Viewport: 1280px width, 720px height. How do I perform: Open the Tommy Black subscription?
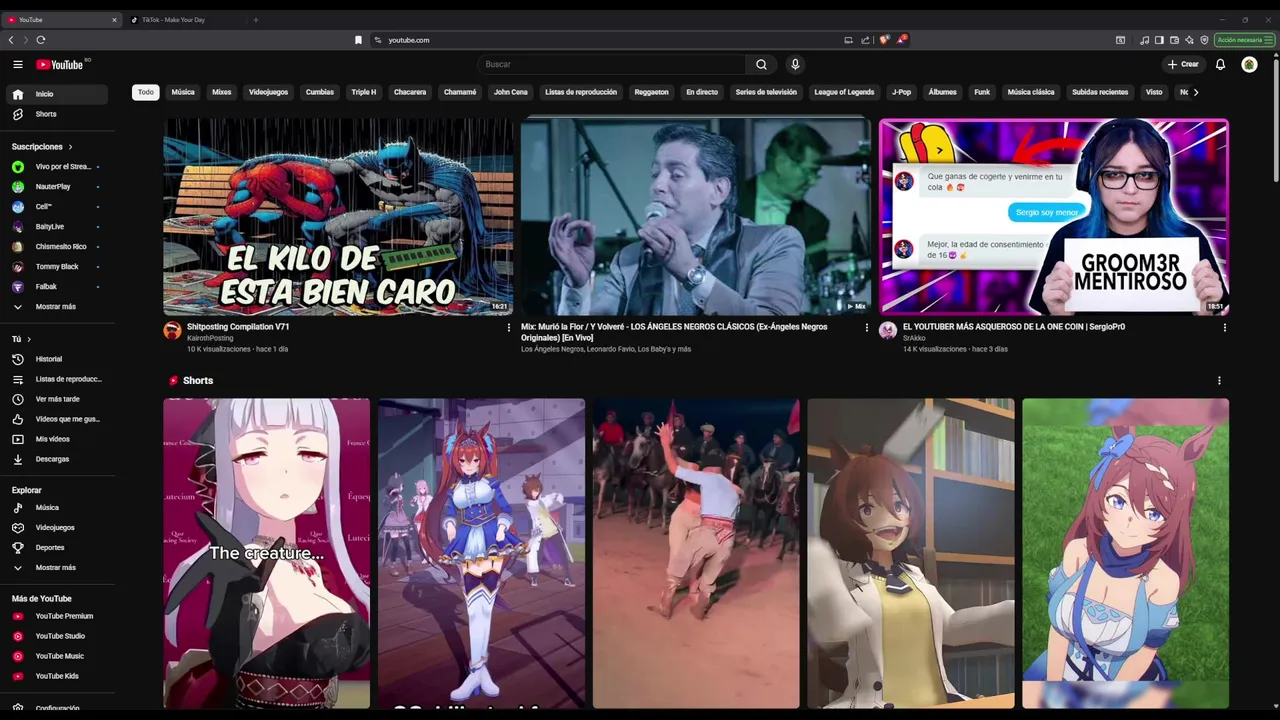[x=55, y=267]
